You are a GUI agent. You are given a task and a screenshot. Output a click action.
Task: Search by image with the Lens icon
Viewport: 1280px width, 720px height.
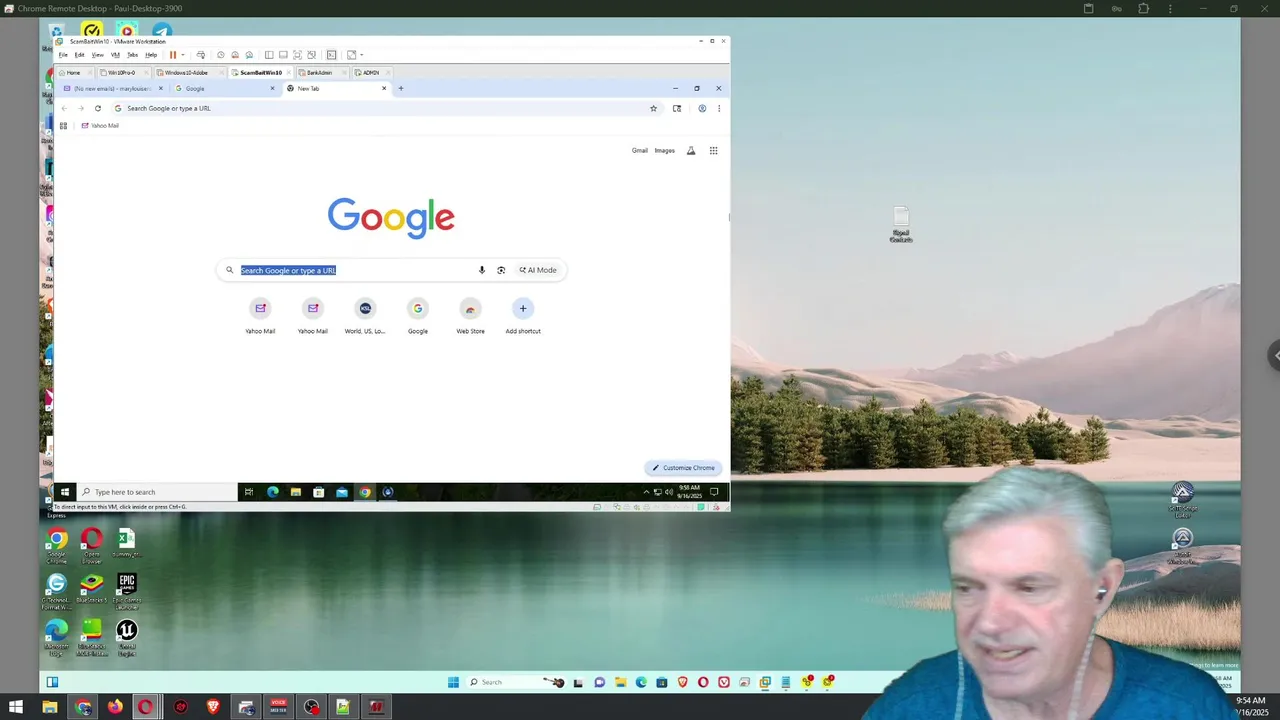tap(501, 270)
